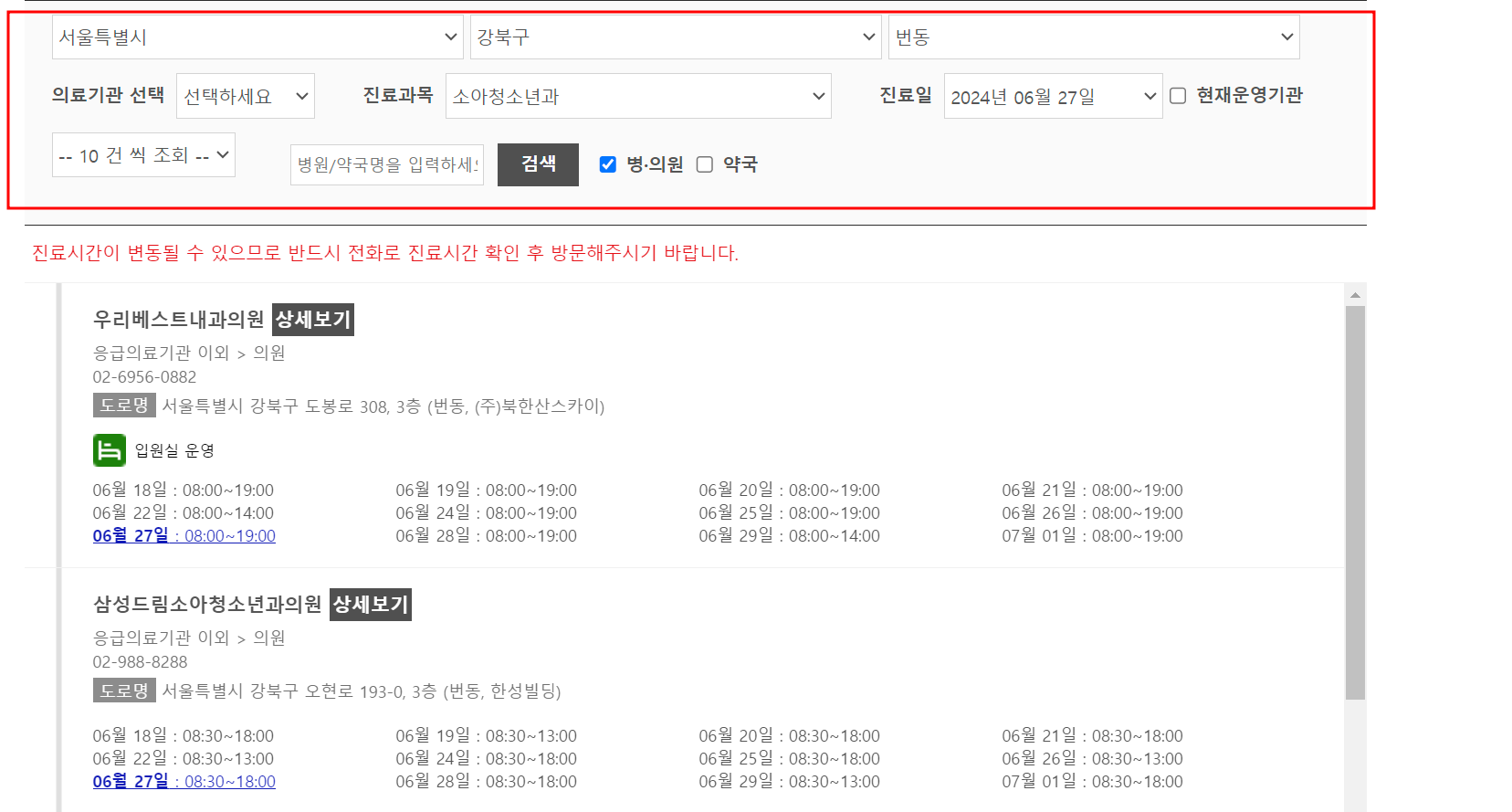Click the 삼성드림소아청소년과의원 clinic name

pos(207,605)
